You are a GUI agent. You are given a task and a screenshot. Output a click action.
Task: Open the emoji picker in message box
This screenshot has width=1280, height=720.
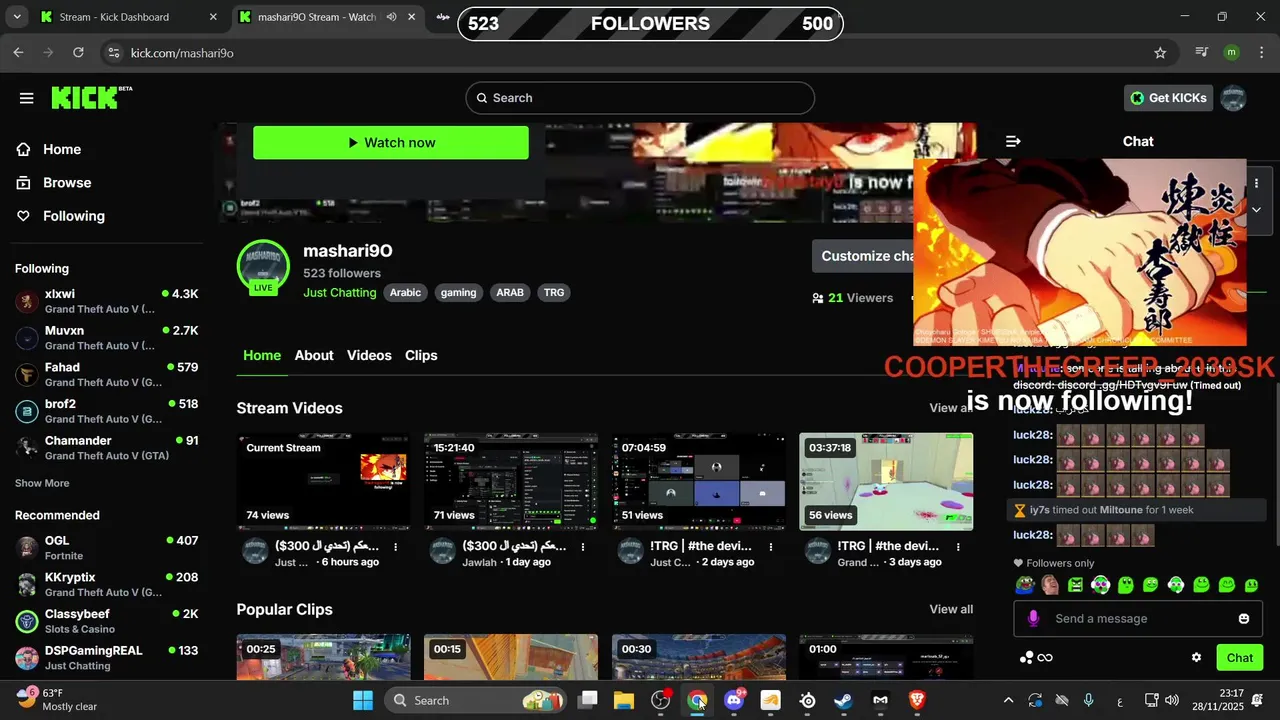[1244, 619]
